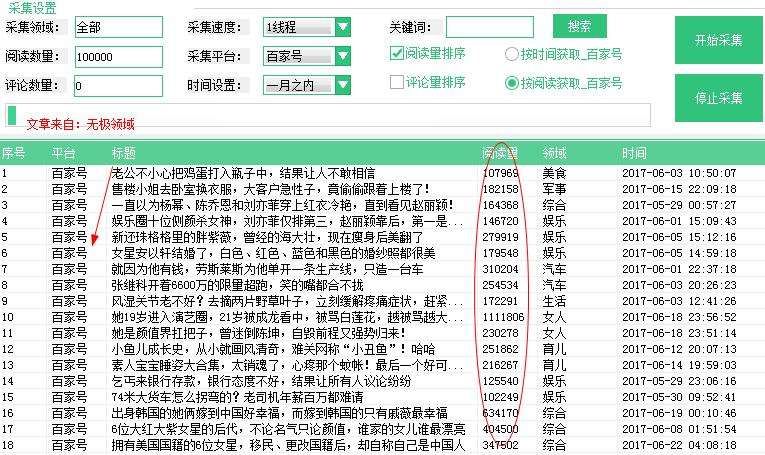Stop collecting with 停止采集 button
The width and height of the screenshot is (765, 455).
coord(719,98)
